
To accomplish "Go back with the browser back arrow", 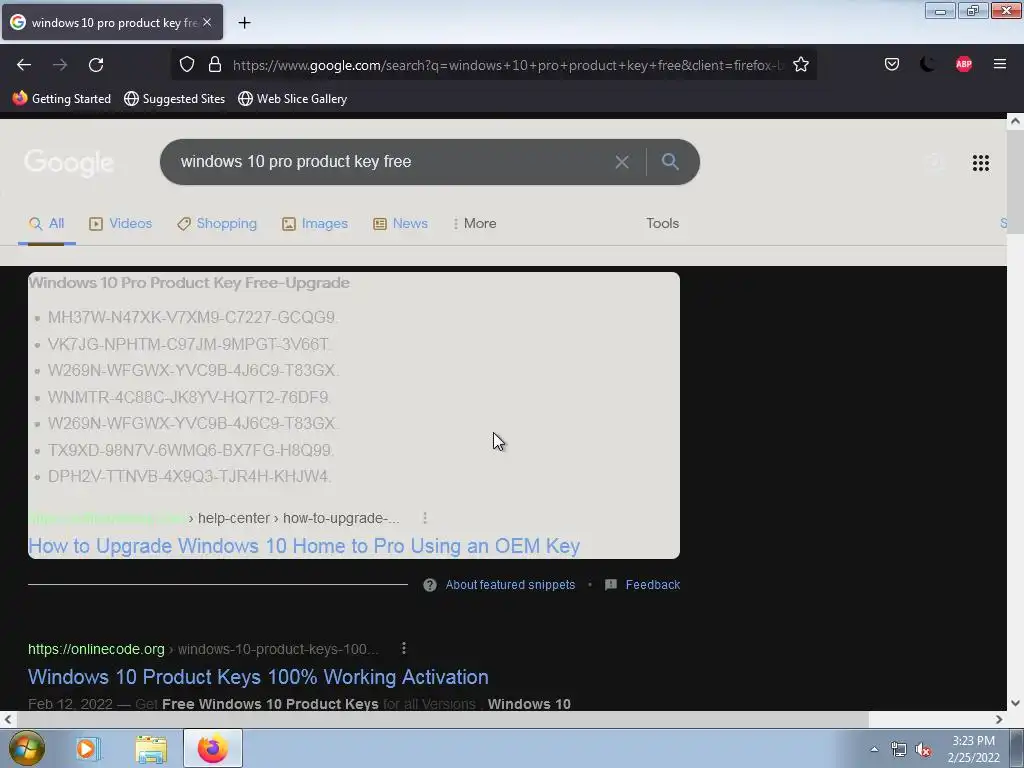I will [24, 65].
